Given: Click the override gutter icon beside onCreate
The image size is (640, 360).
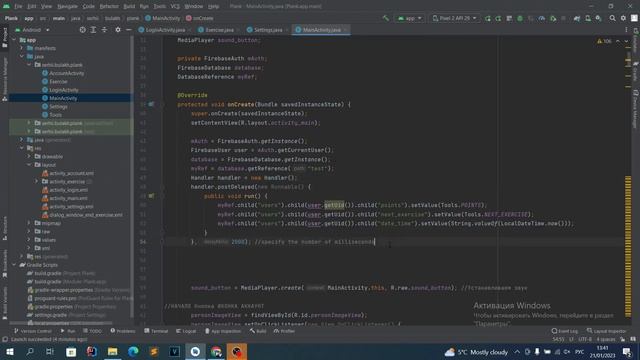Looking at the screenshot, I should [x=151, y=104].
